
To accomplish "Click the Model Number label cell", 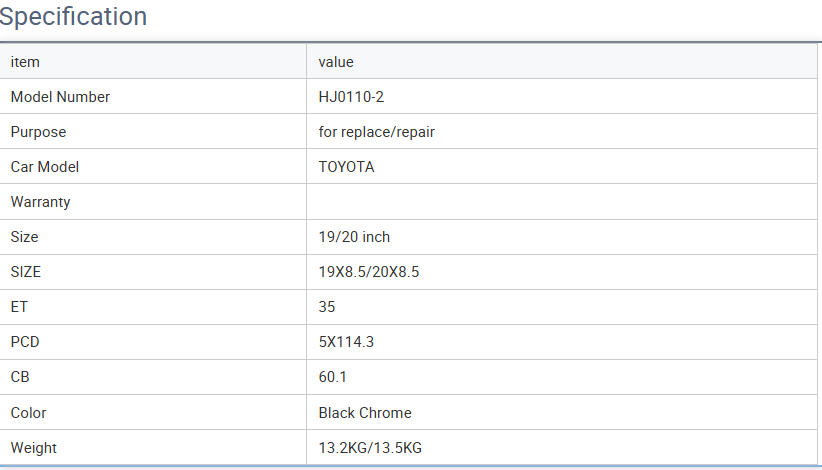I will [x=60, y=97].
